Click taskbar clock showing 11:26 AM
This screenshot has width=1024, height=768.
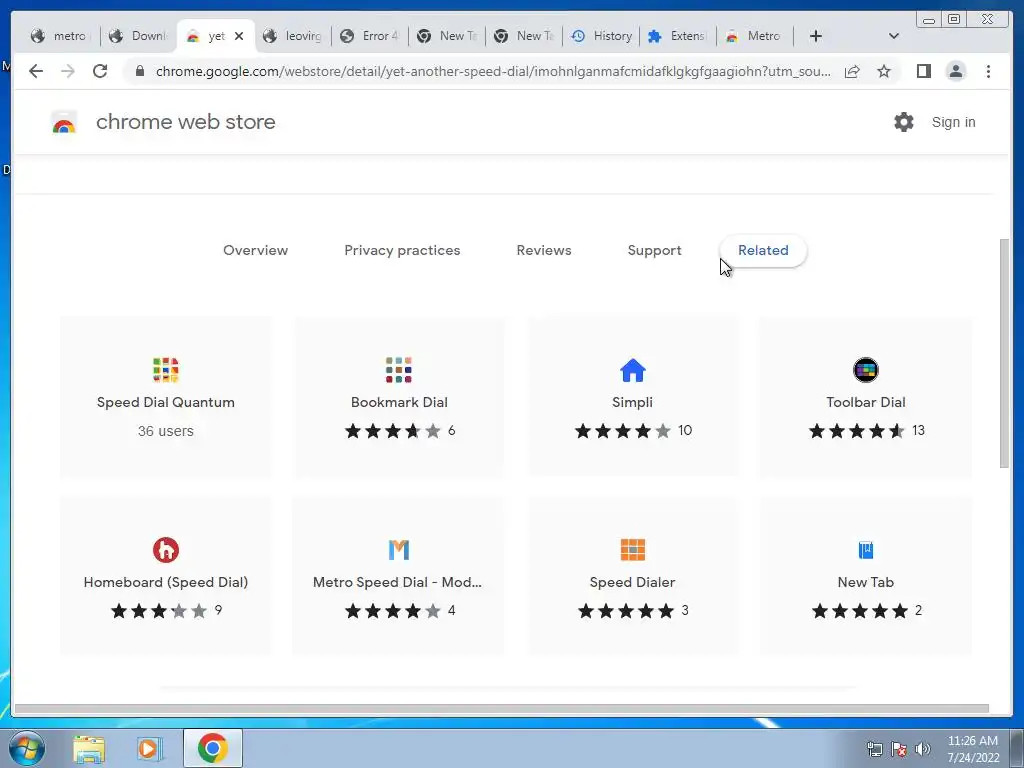pyautogui.click(x=972, y=748)
